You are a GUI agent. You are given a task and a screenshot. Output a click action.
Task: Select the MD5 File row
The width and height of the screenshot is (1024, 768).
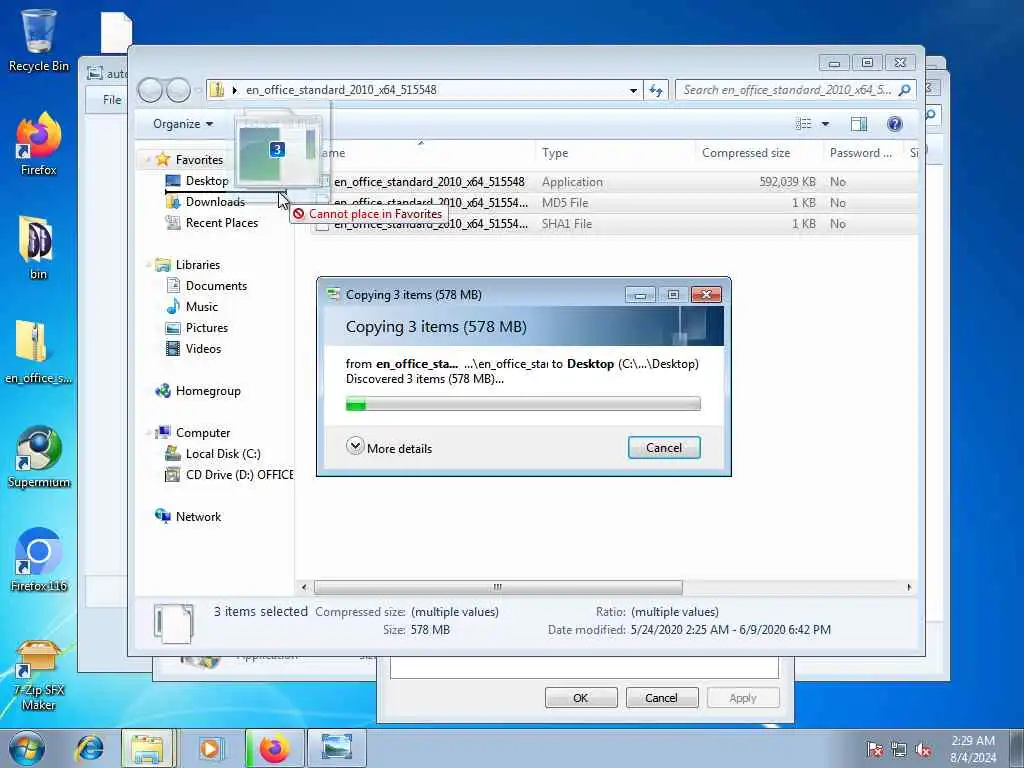click(x=614, y=202)
